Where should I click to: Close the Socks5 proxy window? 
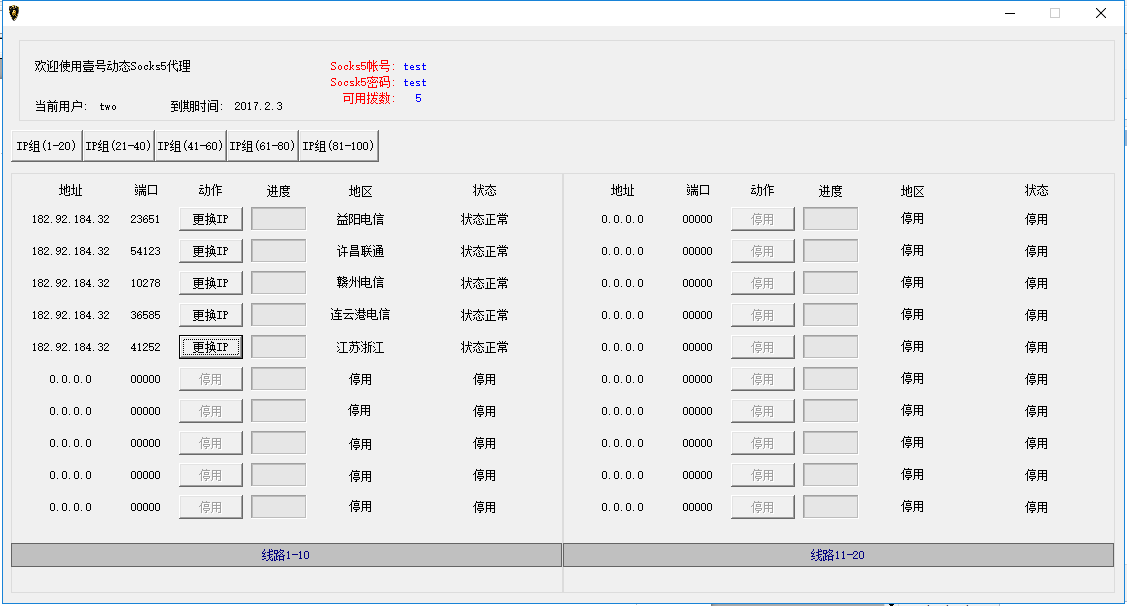point(1100,13)
